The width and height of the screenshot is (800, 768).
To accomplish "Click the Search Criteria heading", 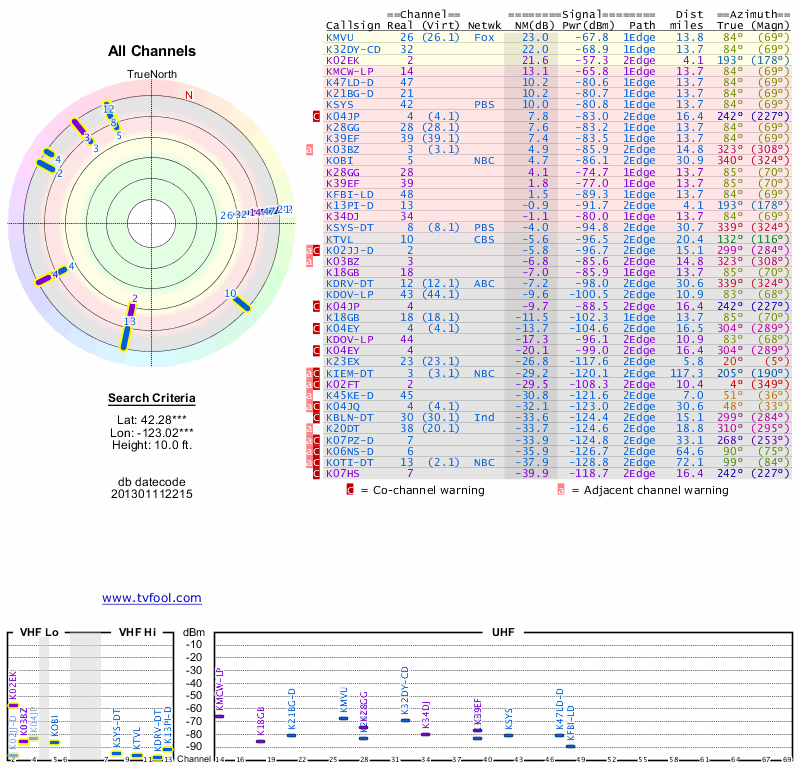I will click(x=152, y=399).
